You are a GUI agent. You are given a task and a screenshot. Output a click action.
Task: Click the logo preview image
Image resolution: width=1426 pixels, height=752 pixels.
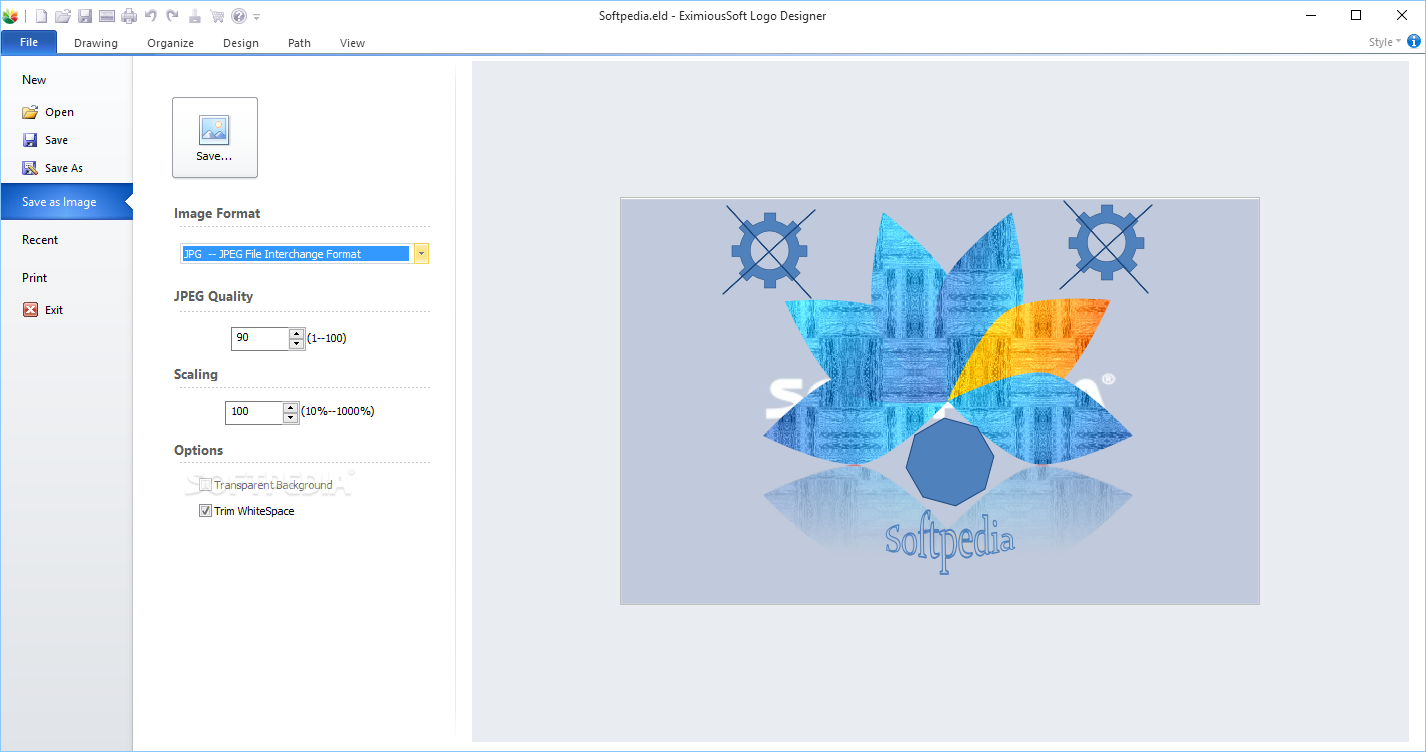point(940,401)
